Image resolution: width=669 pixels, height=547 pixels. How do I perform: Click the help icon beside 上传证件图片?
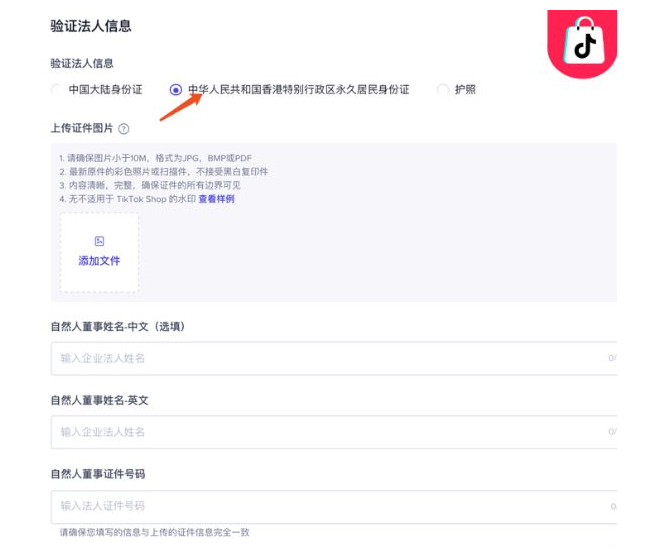(x=124, y=129)
